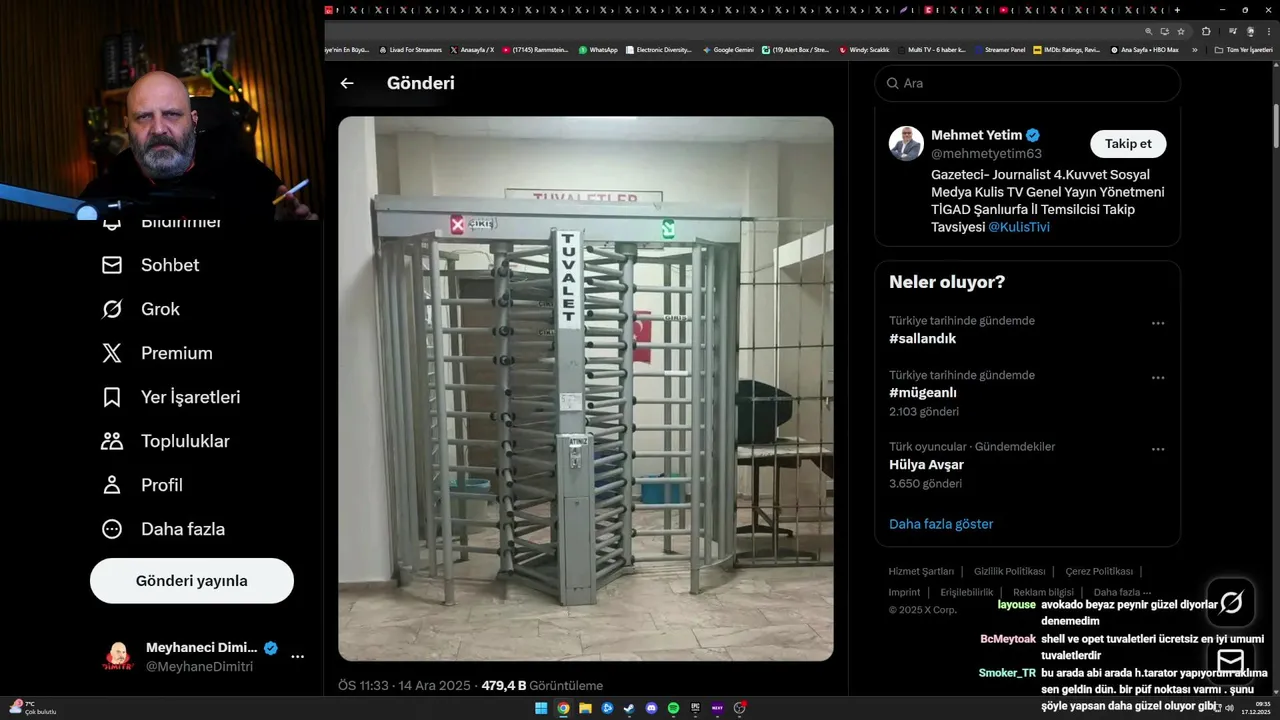1280x720 pixels.
Task: Open Chrome extensions puzzle icon
Action: pos(1206,31)
